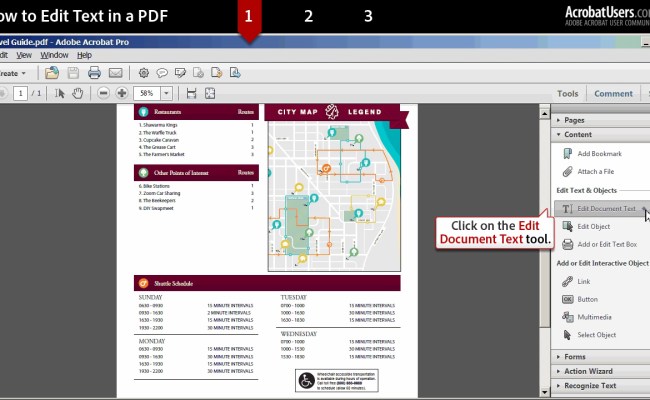Click the Other Points of Interest heading

pyautogui.click(x=181, y=173)
